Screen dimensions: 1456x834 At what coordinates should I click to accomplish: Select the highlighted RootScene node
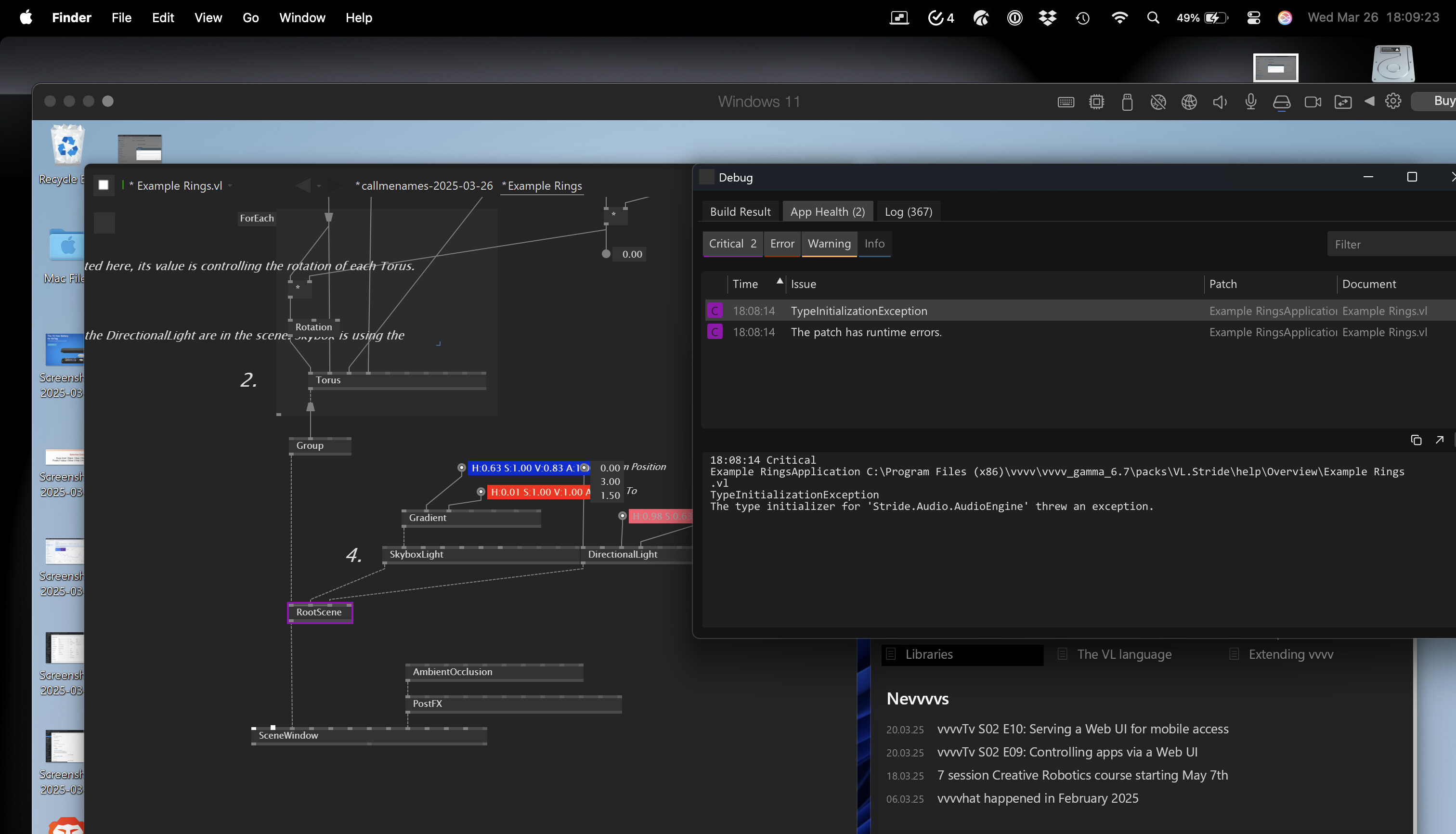click(x=320, y=612)
